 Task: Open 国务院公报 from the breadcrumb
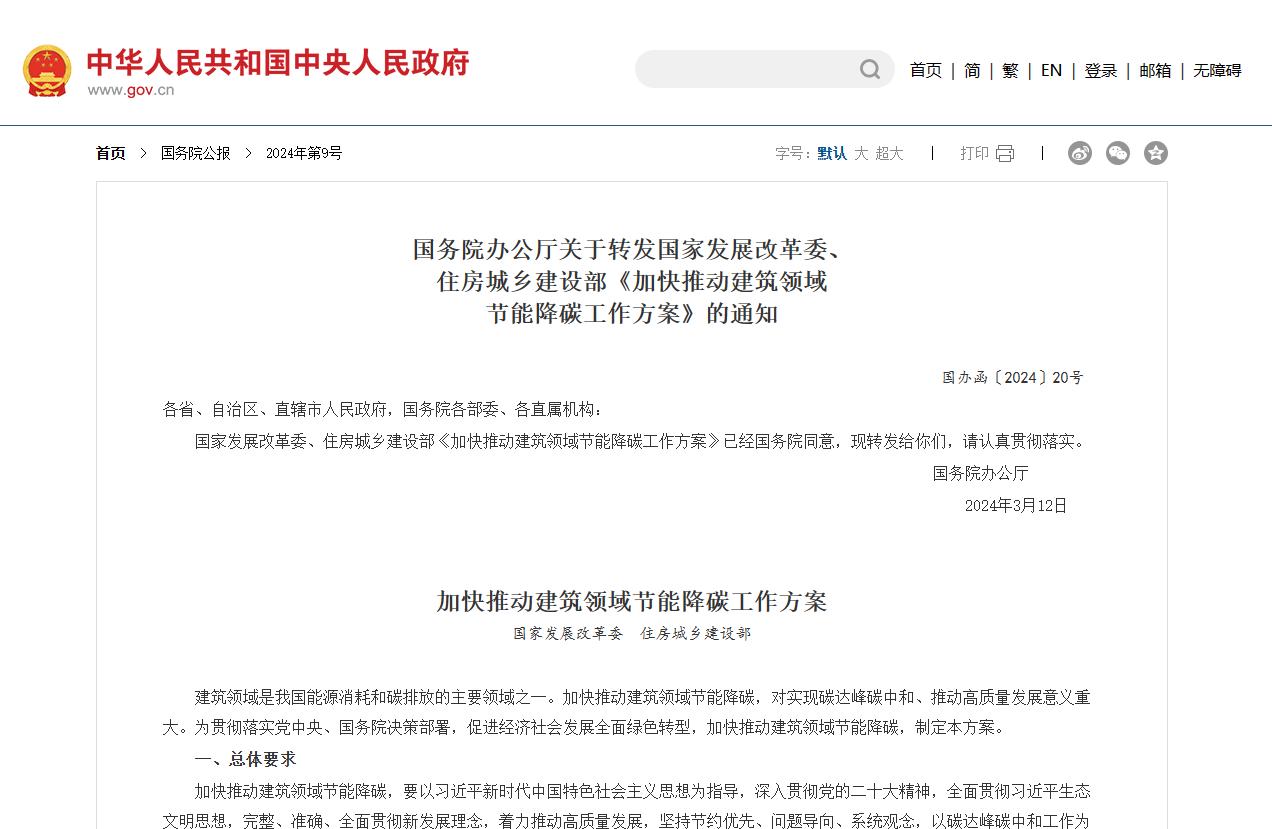click(x=194, y=153)
